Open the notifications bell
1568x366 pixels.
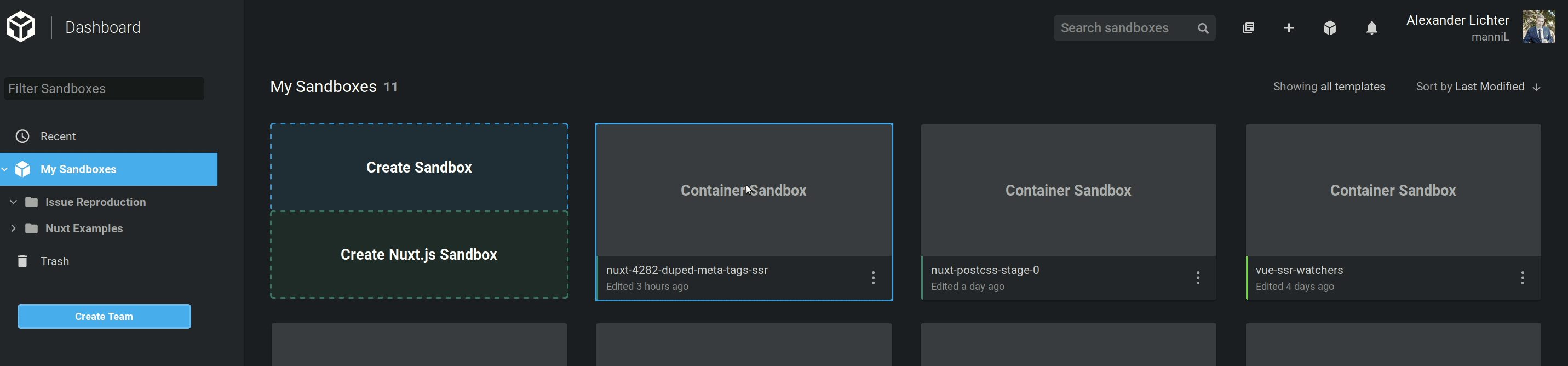(x=1371, y=28)
